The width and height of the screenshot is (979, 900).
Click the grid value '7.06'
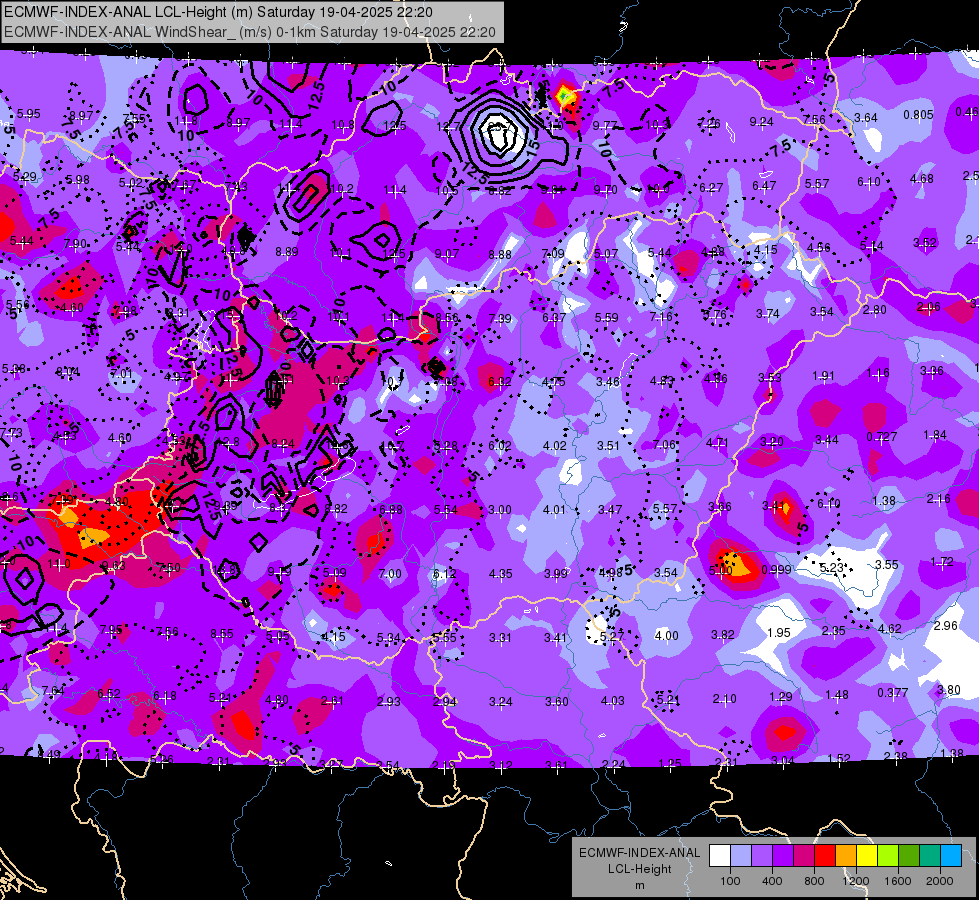point(664,444)
